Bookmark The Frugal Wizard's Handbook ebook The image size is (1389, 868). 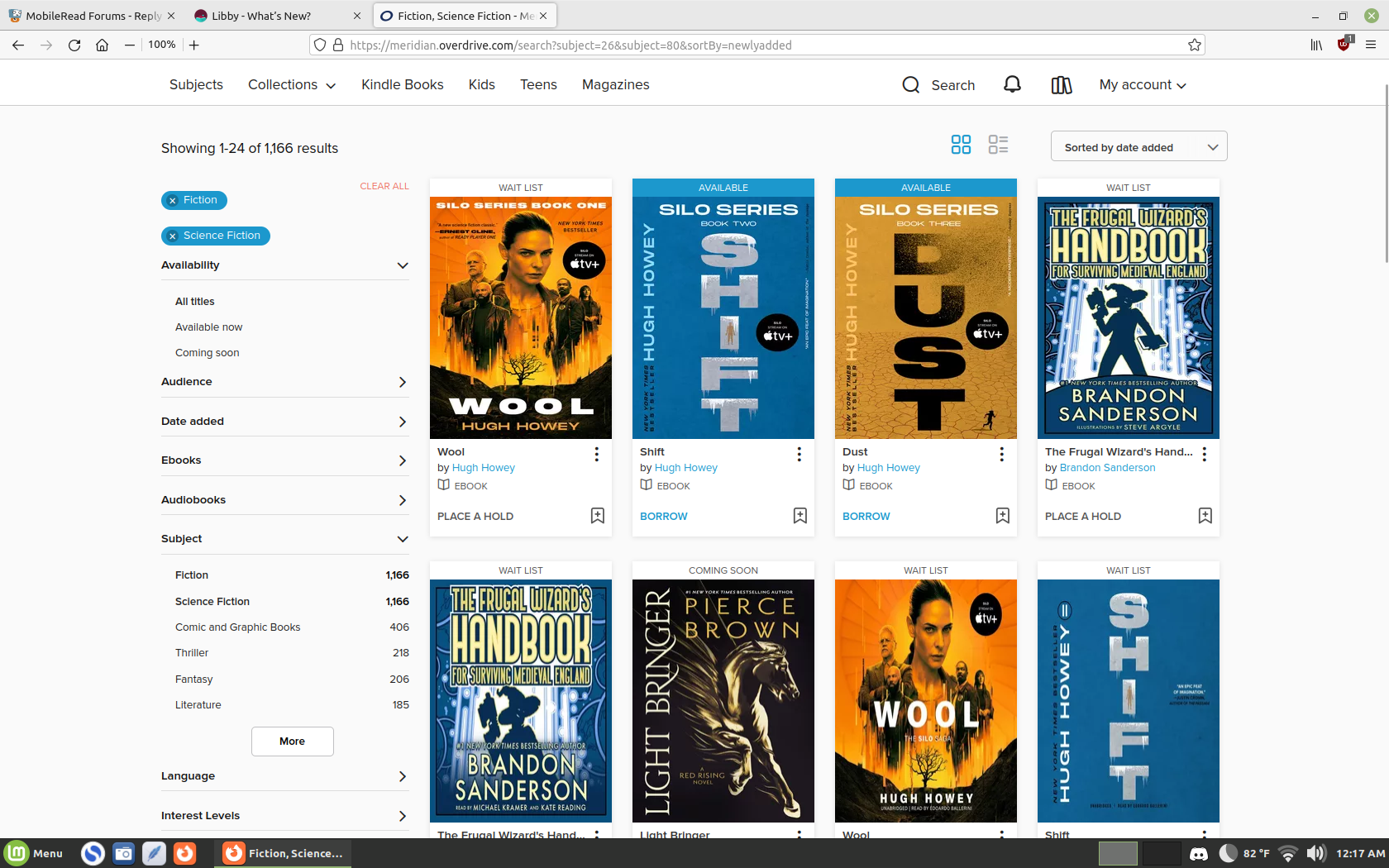1205,516
